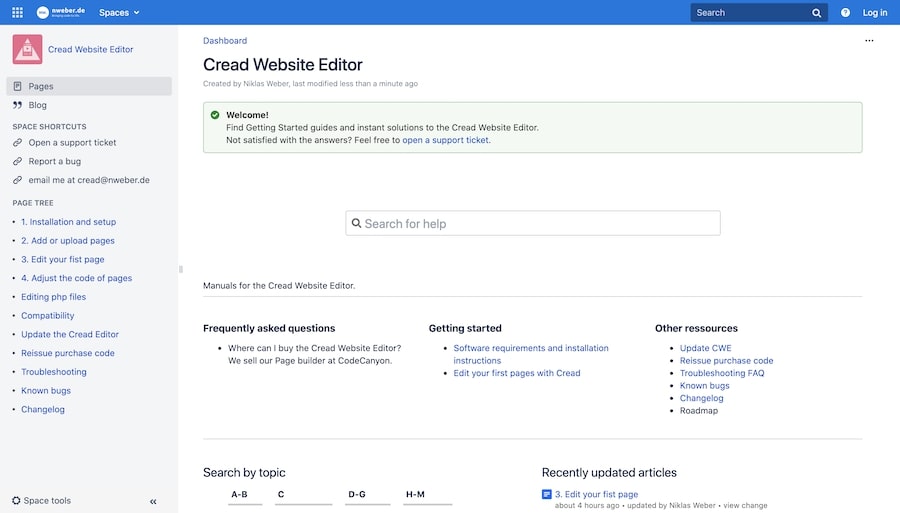Select Pages in the sidebar
The image size is (900, 513).
pyautogui.click(x=89, y=86)
